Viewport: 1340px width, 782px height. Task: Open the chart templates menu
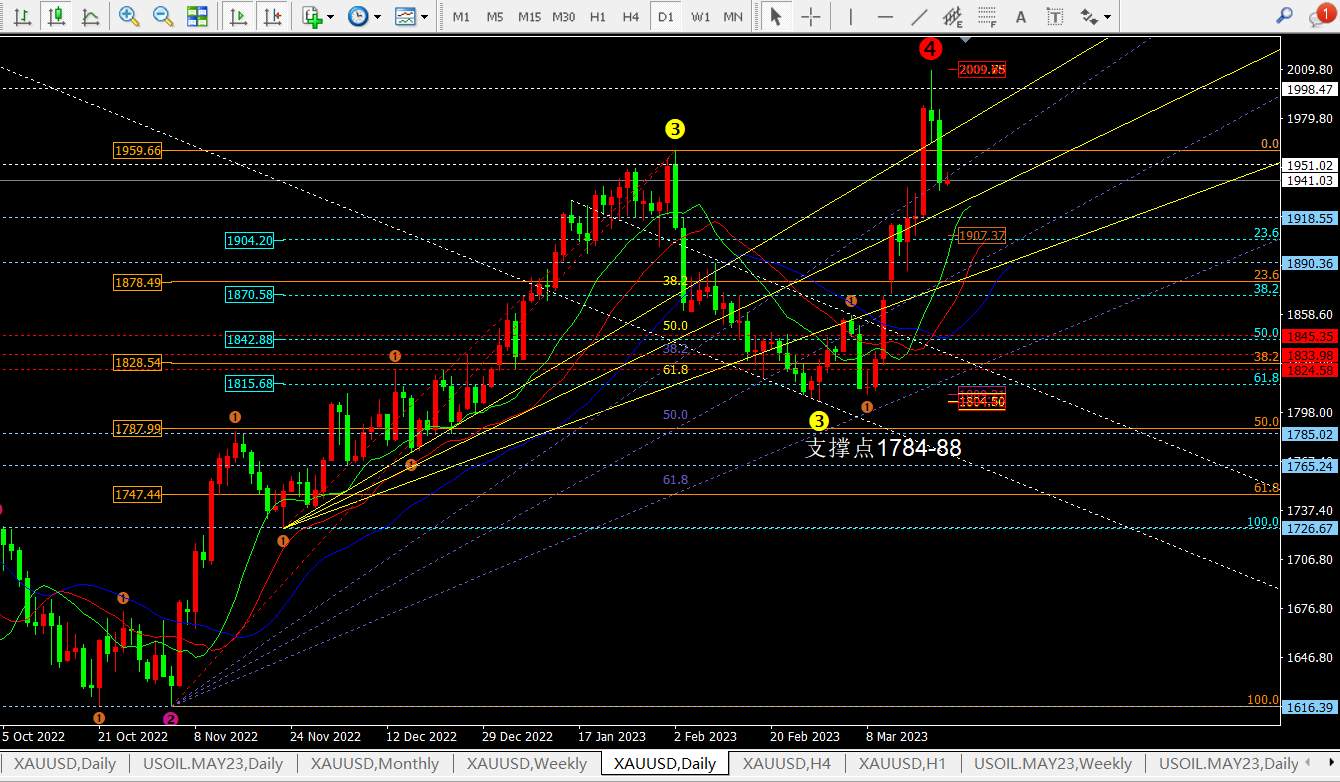pyautogui.click(x=405, y=16)
